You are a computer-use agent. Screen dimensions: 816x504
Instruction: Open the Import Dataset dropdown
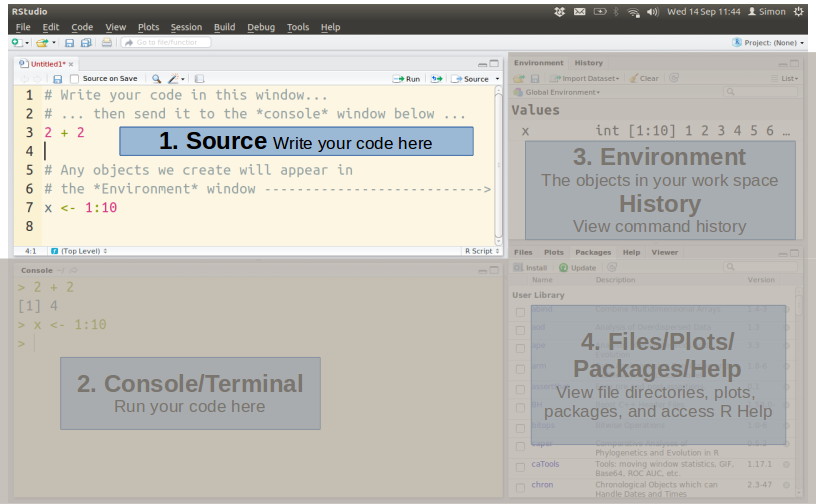click(585, 78)
